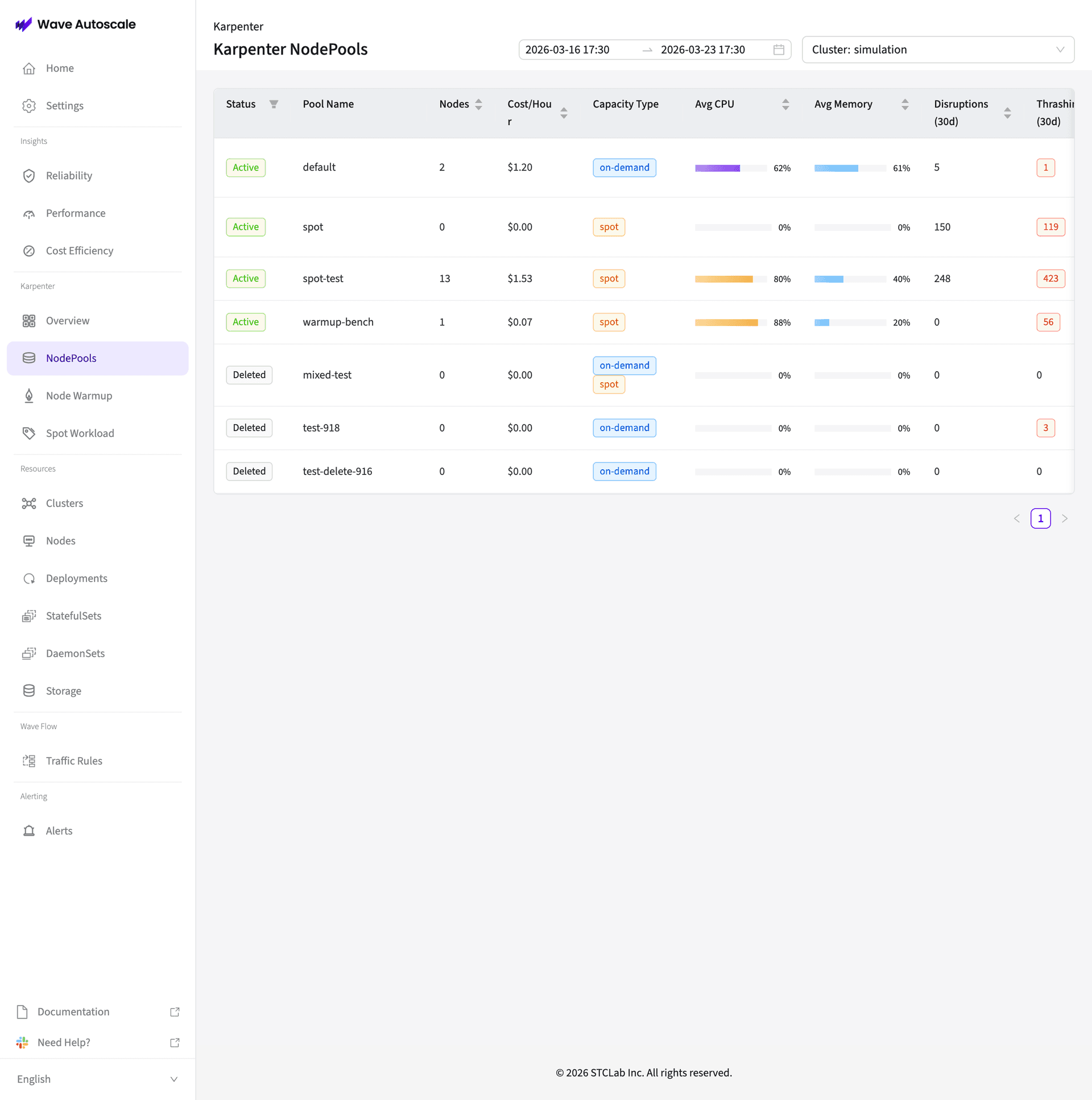The width and height of the screenshot is (1092, 1100).
Task: Click the spot tag in mixed-test row
Action: [x=609, y=384]
